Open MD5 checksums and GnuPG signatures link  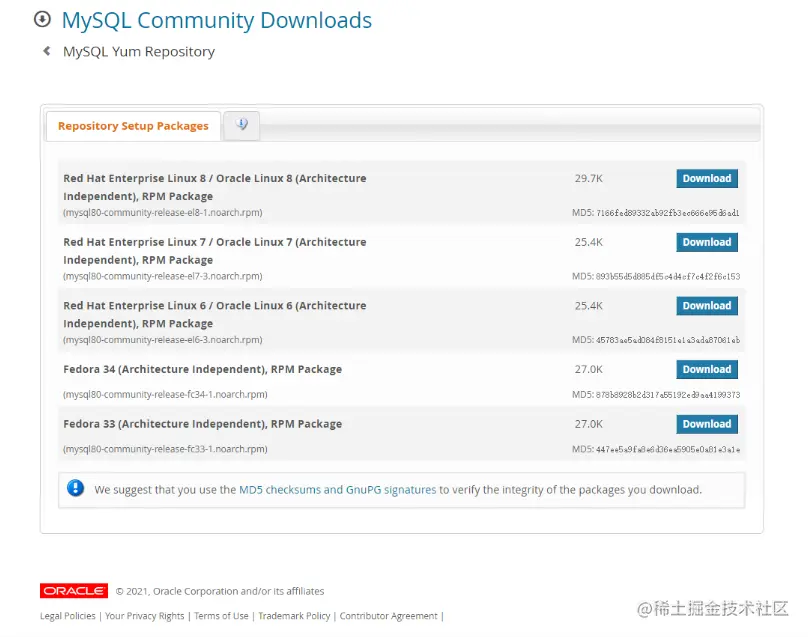(x=338, y=490)
